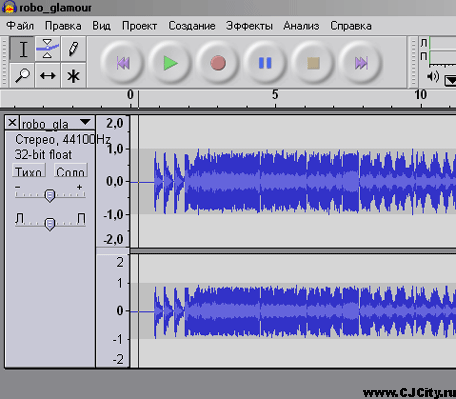Click the lower channel waveform

click(293, 311)
